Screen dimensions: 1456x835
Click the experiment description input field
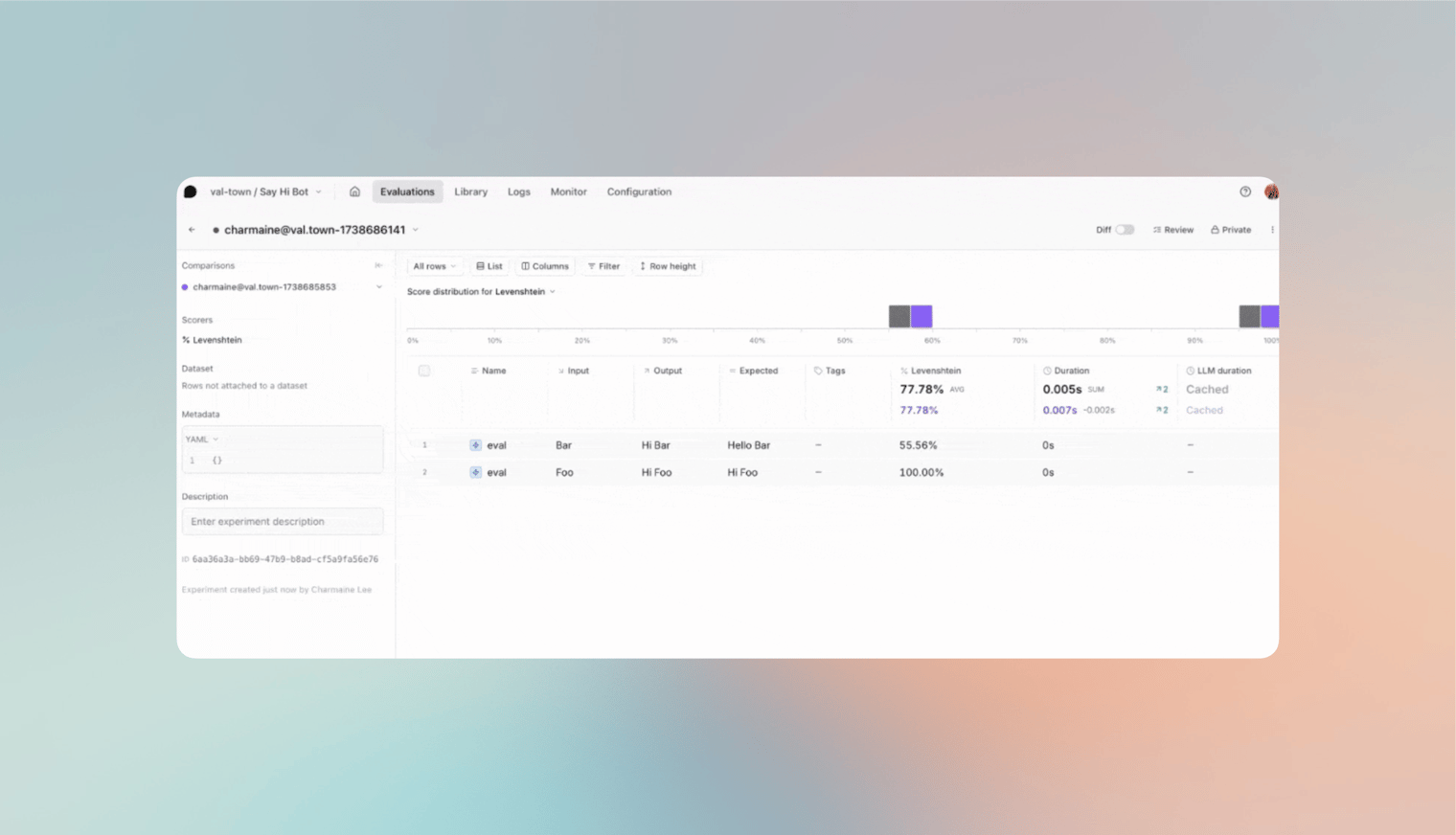pyautogui.click(x=283, y=522)
